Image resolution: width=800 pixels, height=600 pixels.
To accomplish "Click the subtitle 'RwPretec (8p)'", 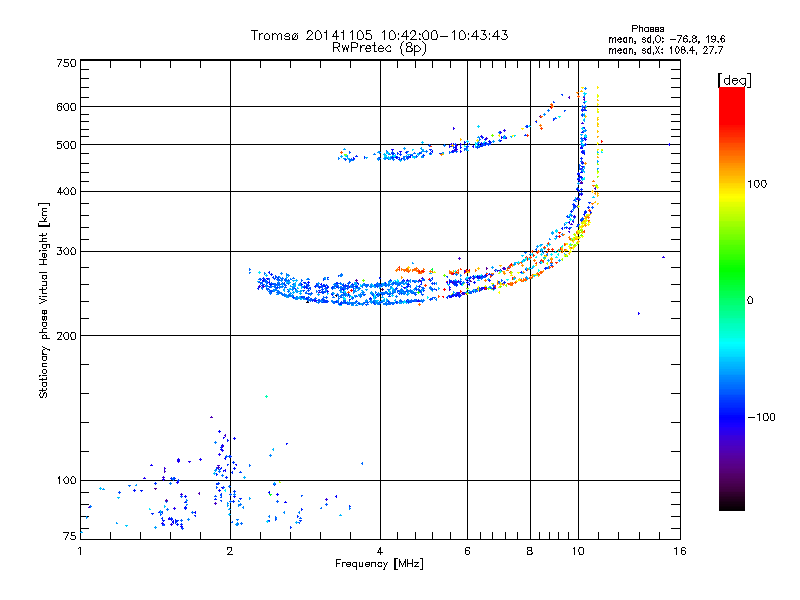I will click(379, 48).
